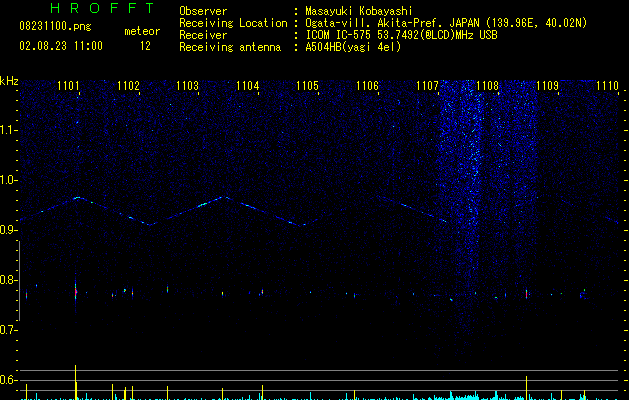Click the tallest yellow intensity spike at 1101
This screenshot has width=629, height=400.
click(x=75, y=382)
